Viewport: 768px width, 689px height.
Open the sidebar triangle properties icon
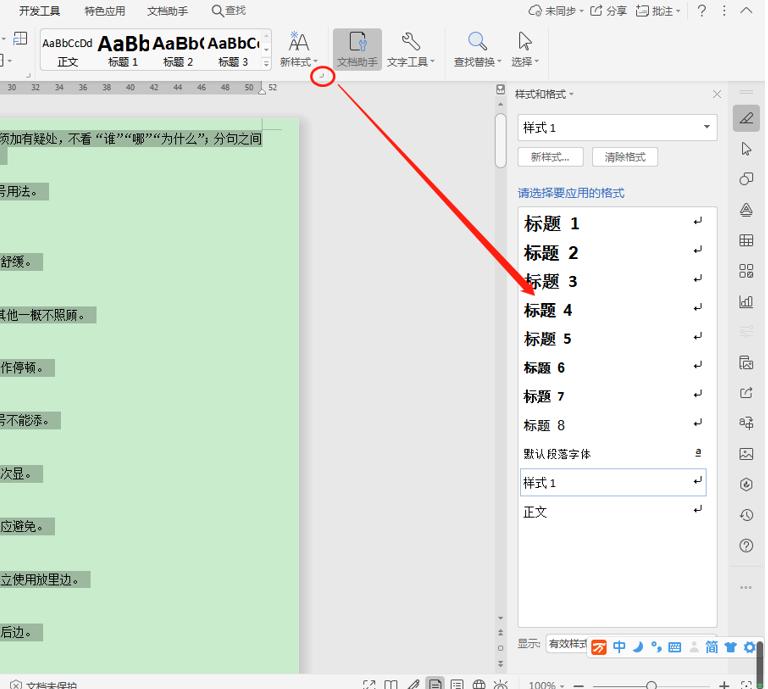click(x=746, y=210)
